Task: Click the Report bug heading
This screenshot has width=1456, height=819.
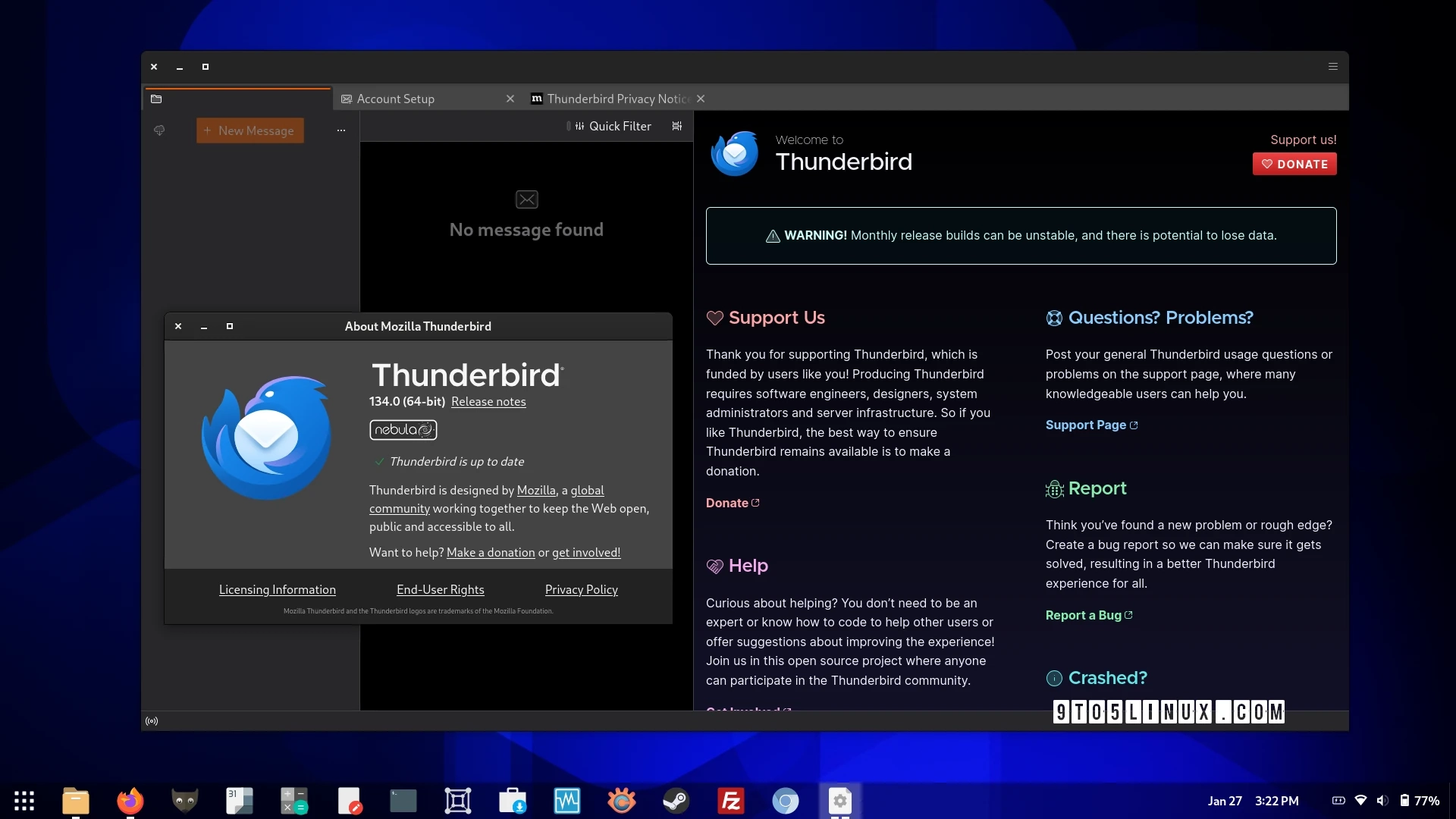Action: point(1086,488)
